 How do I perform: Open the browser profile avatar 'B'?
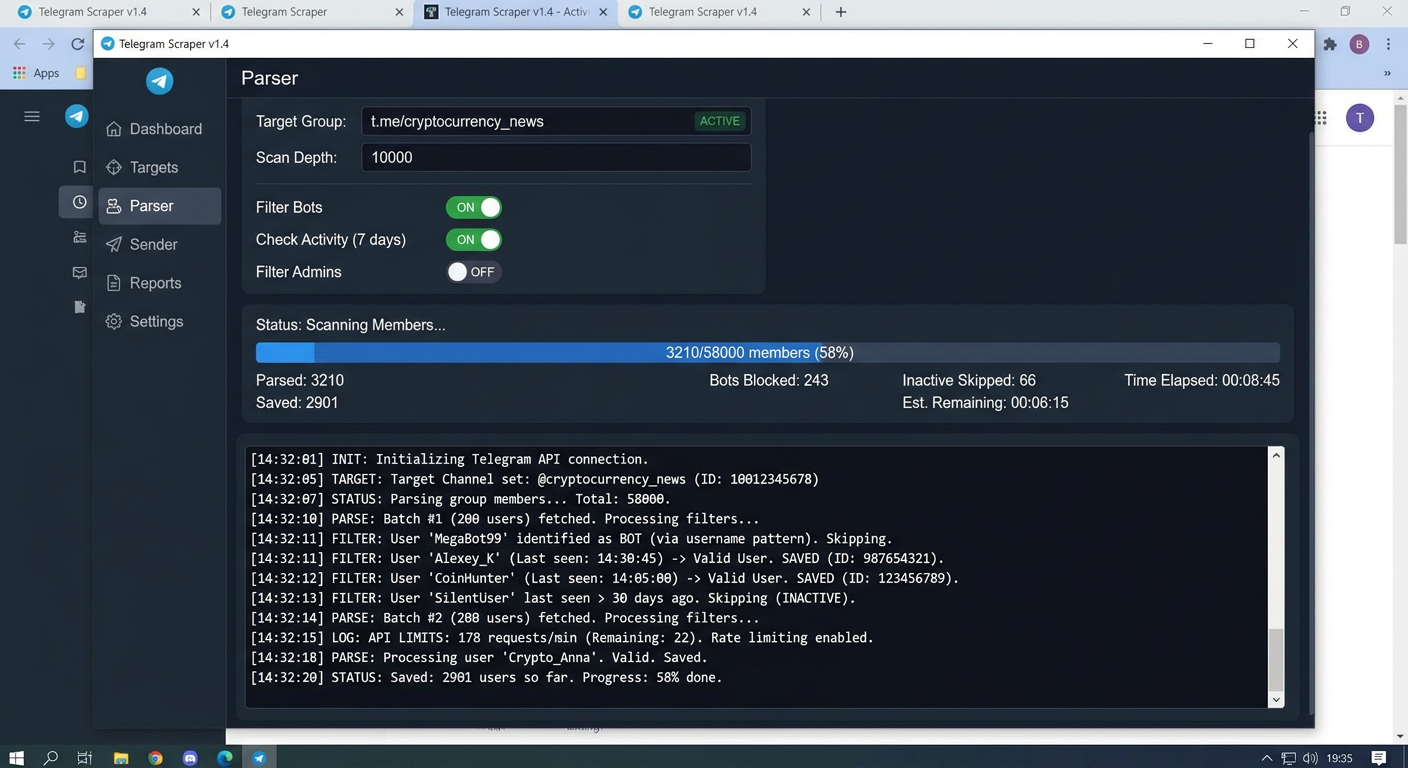[1359, 44]
